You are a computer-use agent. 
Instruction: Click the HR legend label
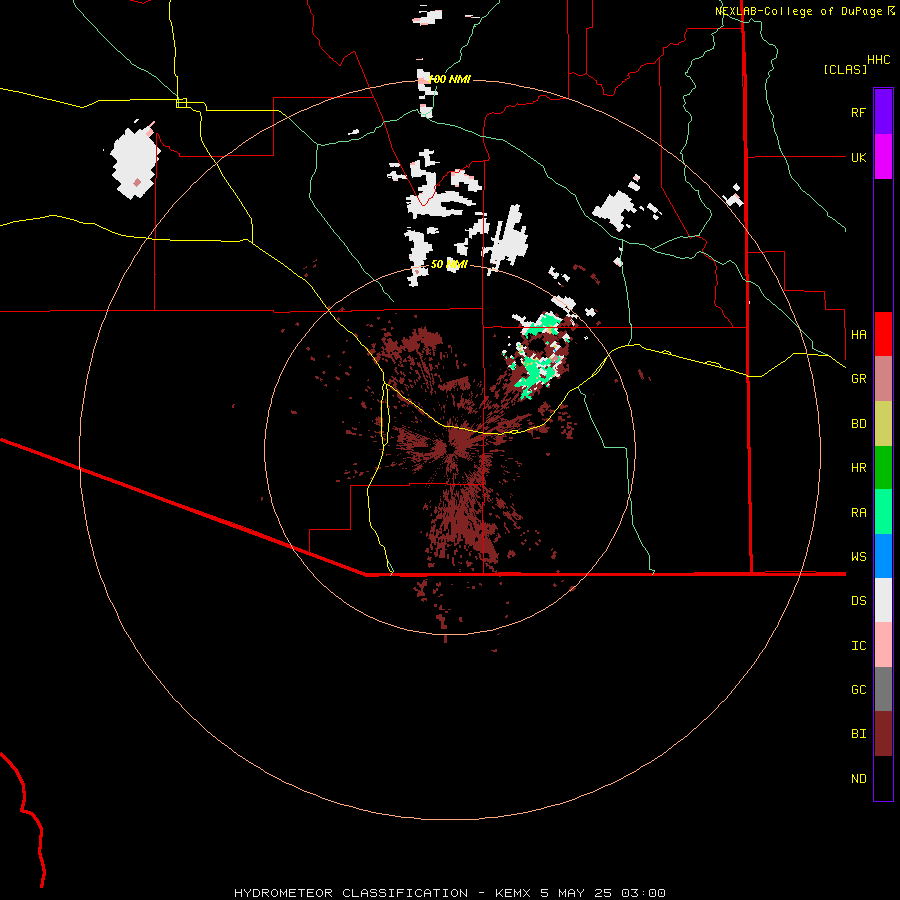(858, 468)
